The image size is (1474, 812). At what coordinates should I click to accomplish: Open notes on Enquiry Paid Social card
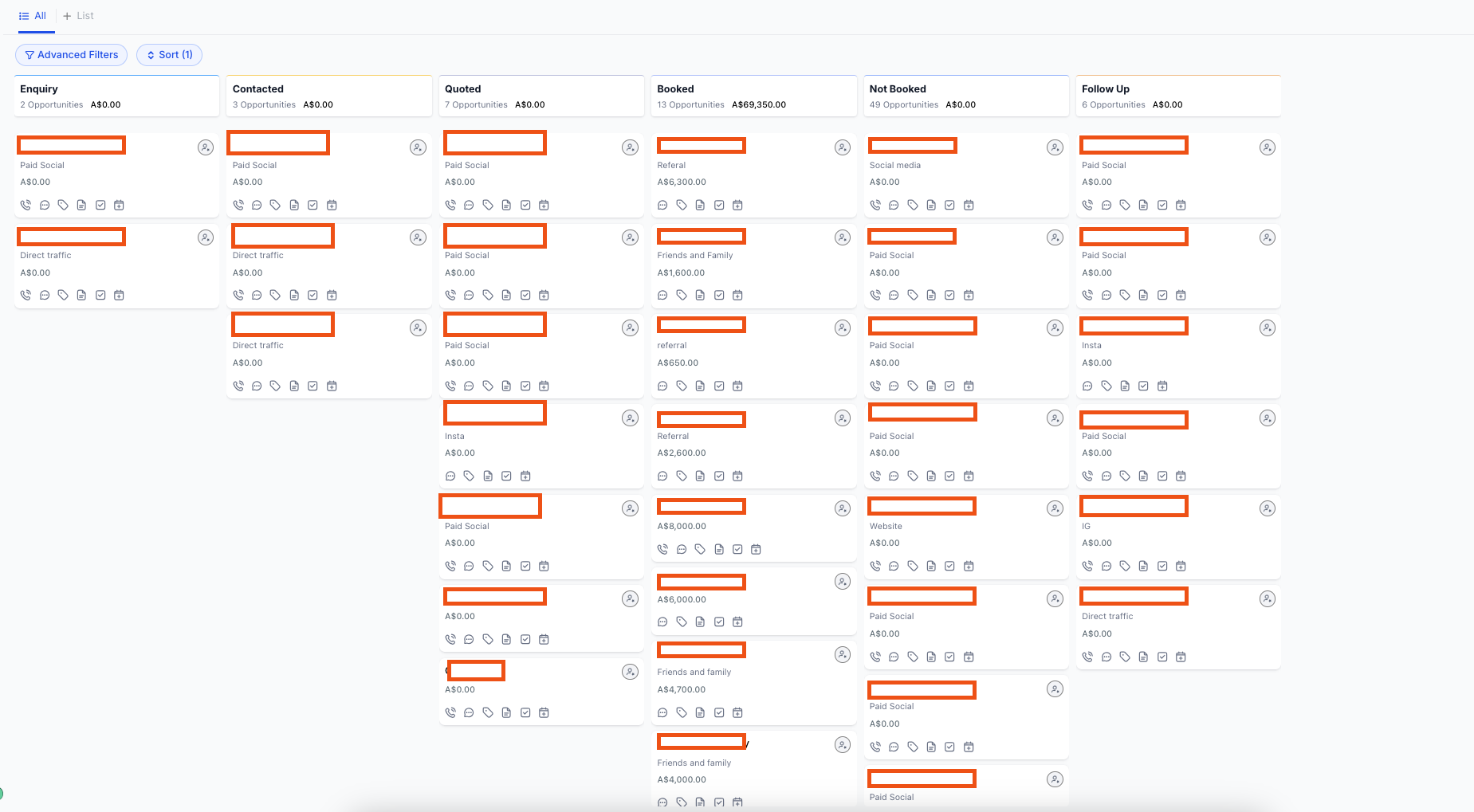coord(81,205)
